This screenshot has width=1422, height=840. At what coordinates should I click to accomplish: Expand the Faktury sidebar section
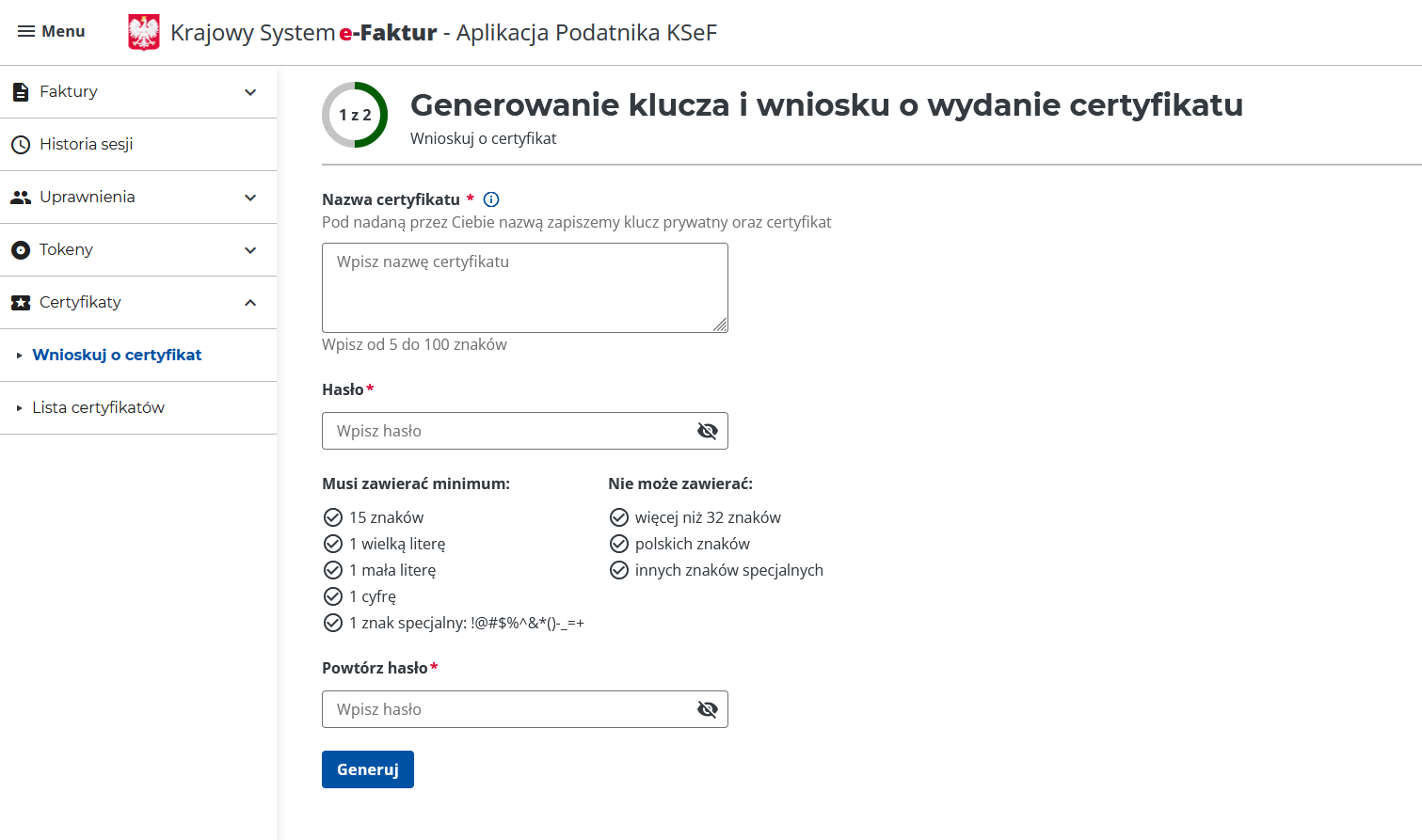[249, 92]
